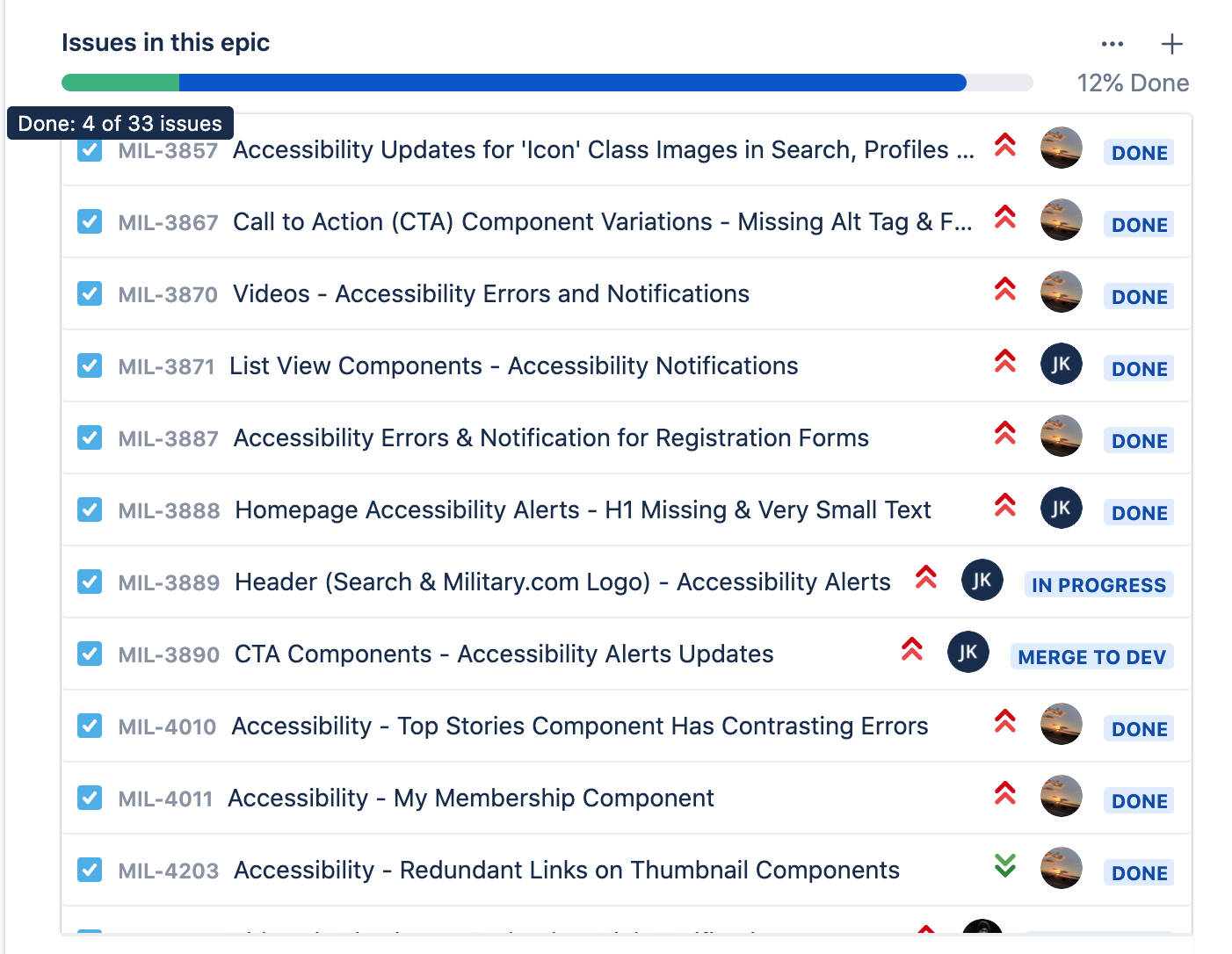
Task: Open issue key MIL-3888
Action: coord(169,511)
